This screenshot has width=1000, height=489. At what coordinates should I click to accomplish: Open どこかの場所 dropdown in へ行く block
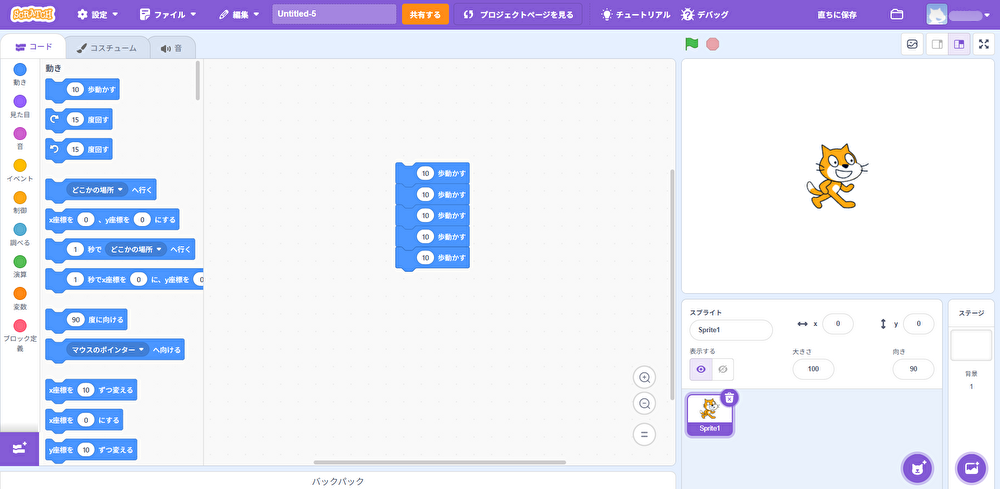point(96,189)
